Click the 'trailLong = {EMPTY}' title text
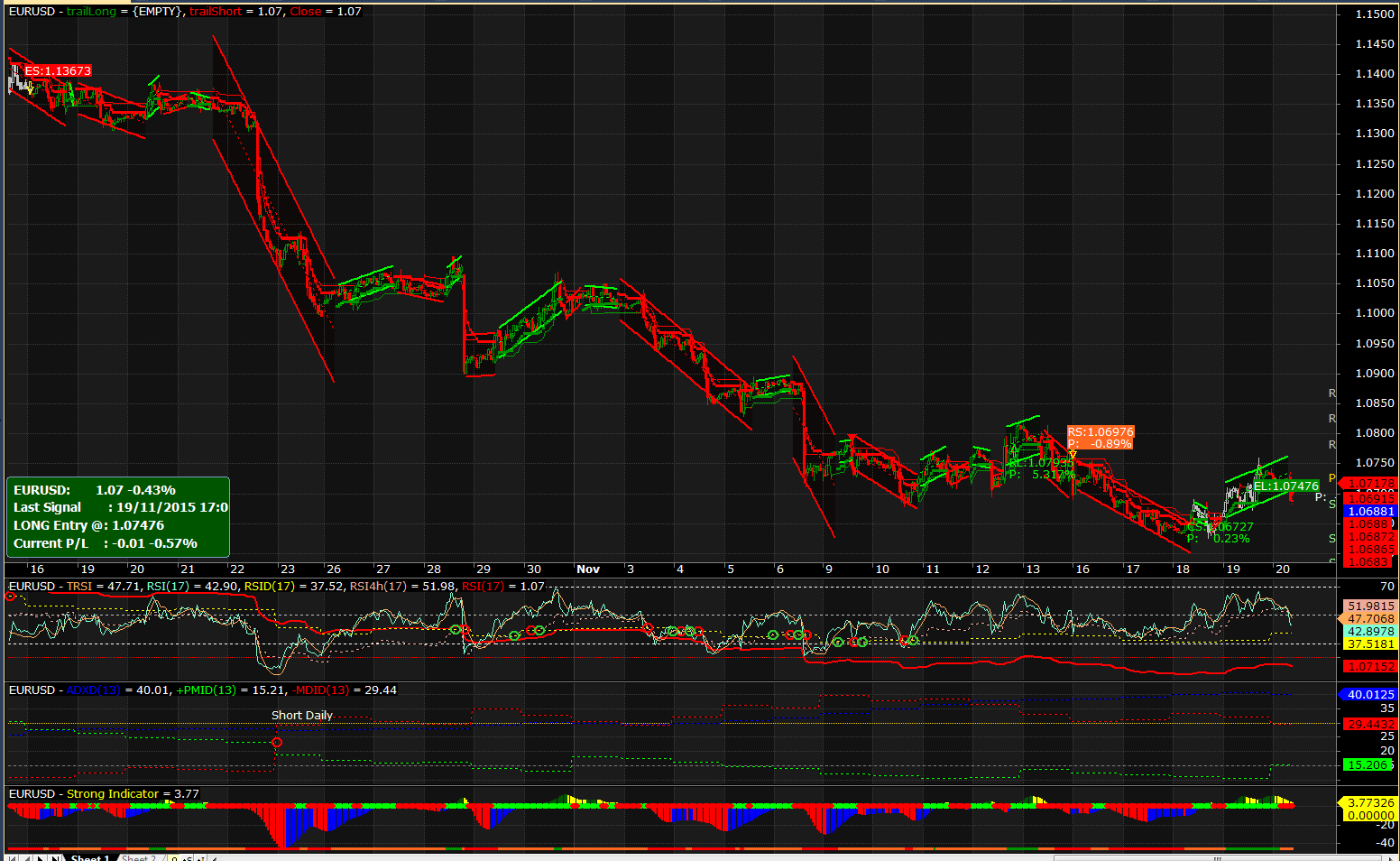The width and height of the screenshot is (1400, 861). [x=124, y=12]
